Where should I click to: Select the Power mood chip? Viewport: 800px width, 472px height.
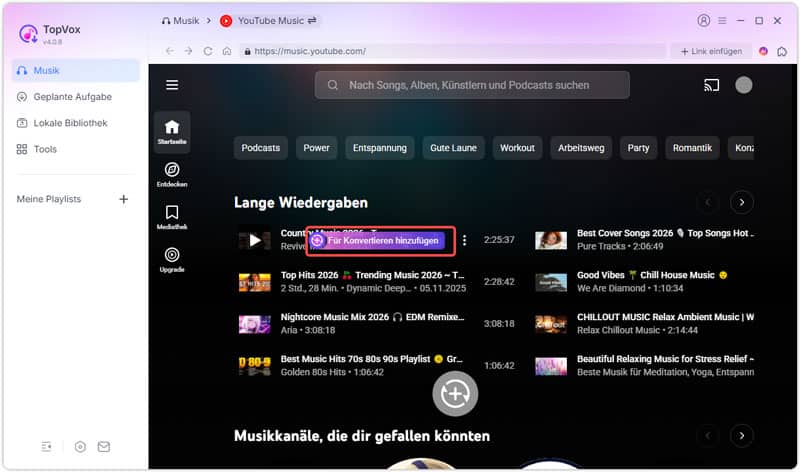coord(316,148)
